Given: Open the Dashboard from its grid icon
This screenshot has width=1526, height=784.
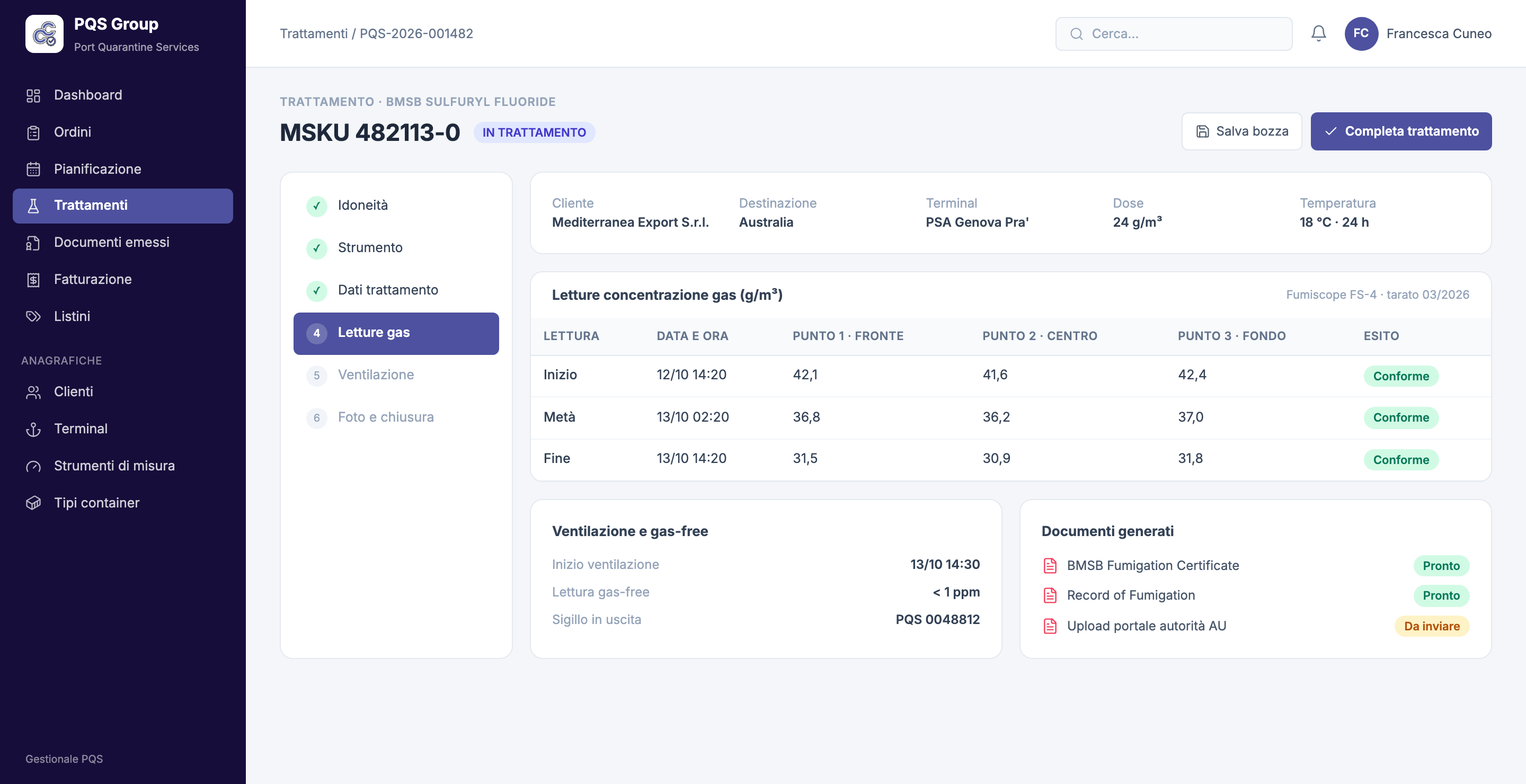Looking at the screenshot, I should 33,95.
